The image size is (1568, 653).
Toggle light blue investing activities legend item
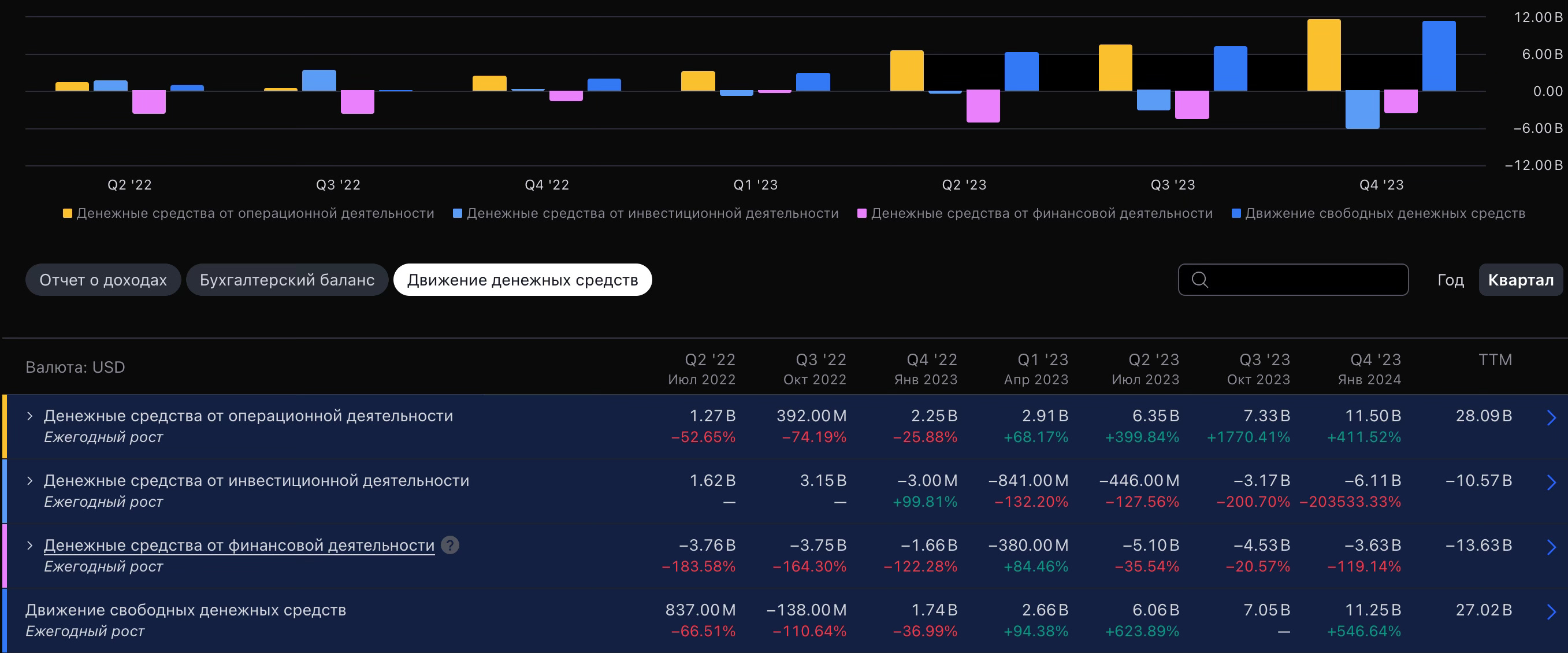tap(646, 214)
